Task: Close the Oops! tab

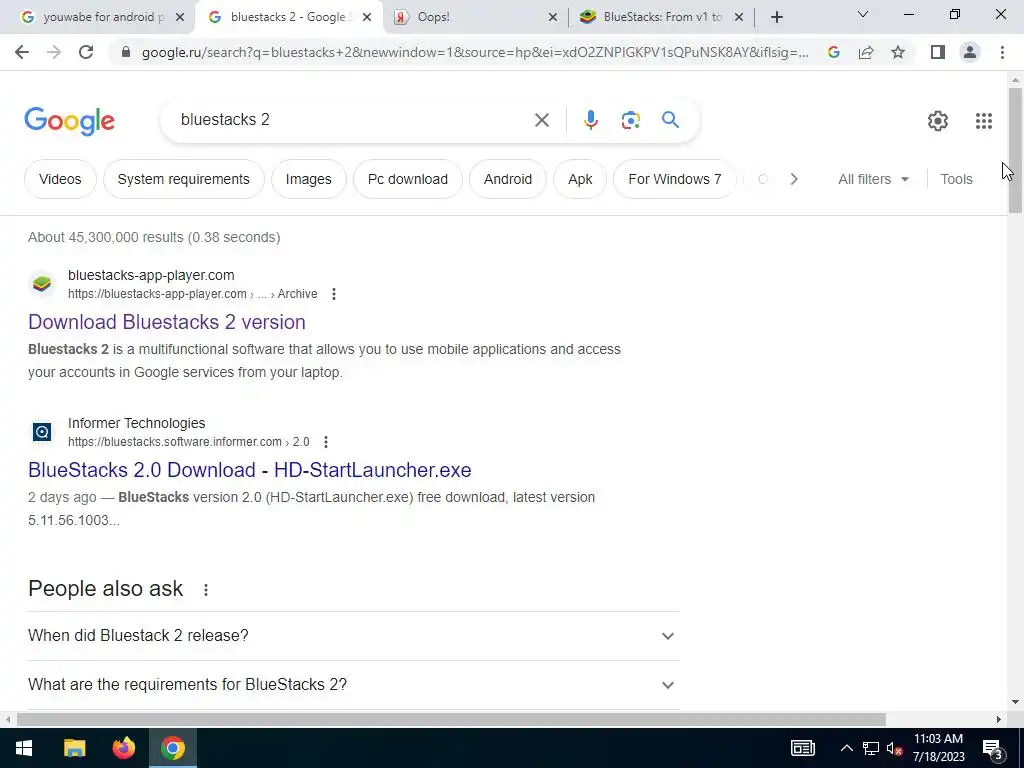Action: pyautogui.click(x=552, y=17)
